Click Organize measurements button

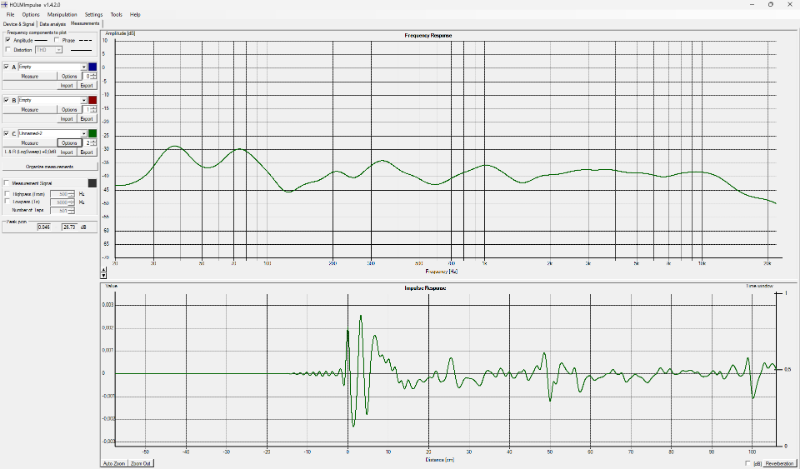click(49, 167)
